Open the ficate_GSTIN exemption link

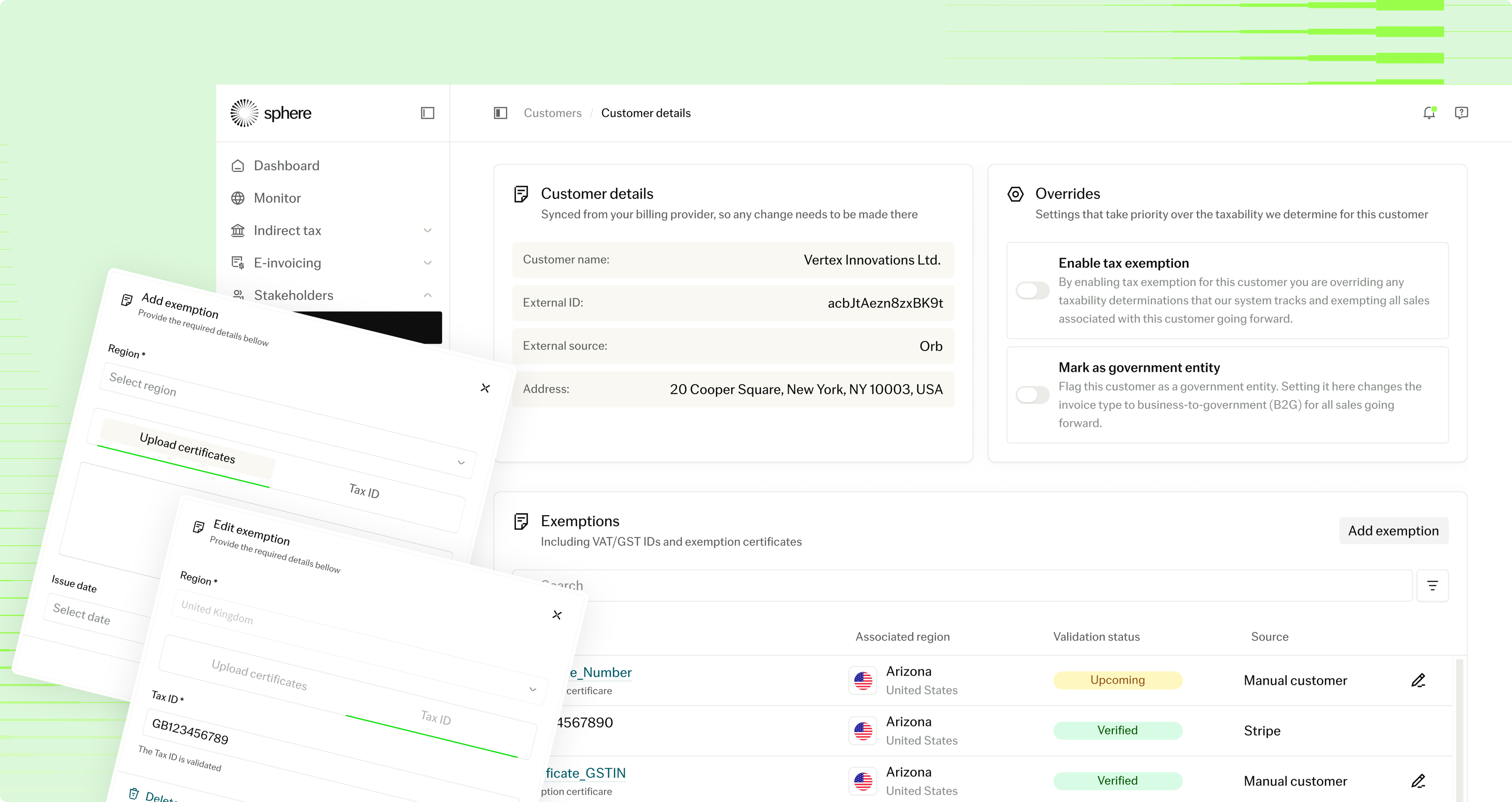(585, 773)
